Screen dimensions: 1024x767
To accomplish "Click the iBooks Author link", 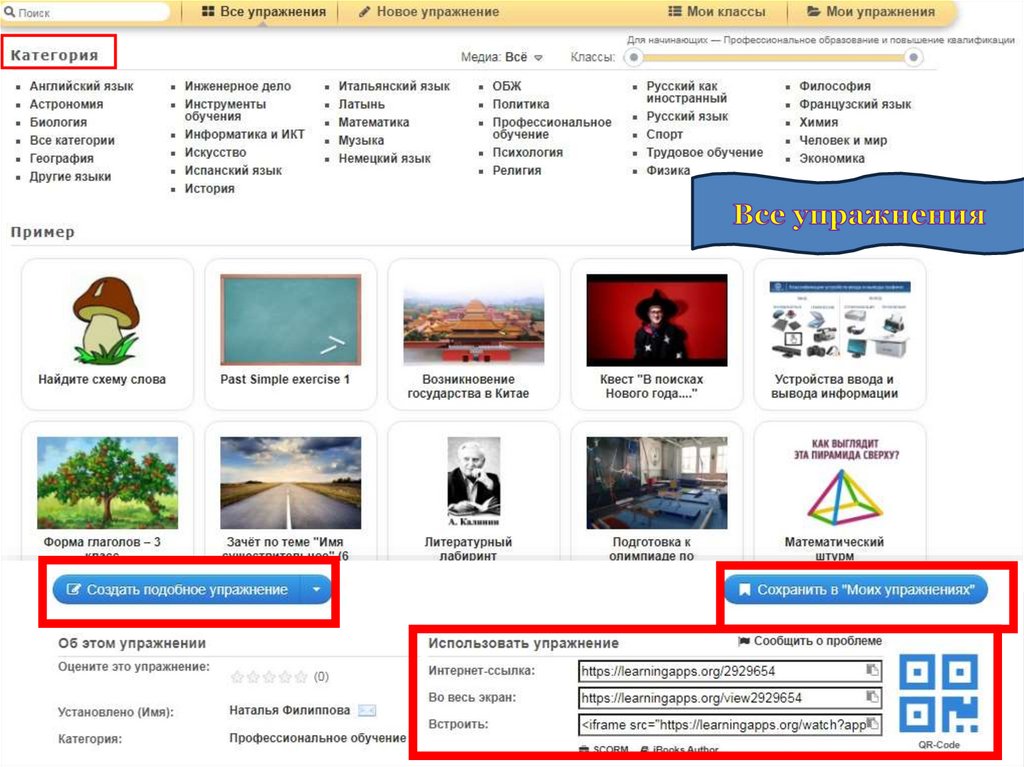I will [x=679, y=749].
